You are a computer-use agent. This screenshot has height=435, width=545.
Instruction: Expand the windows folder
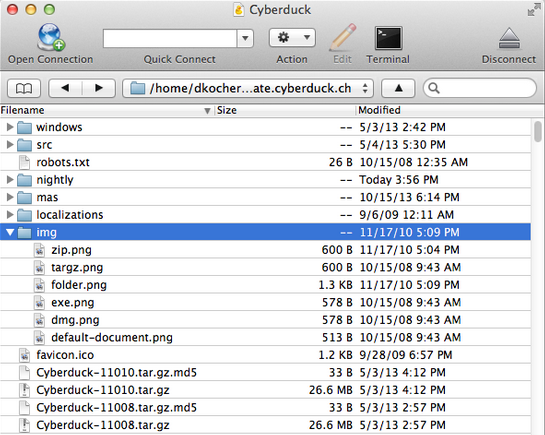click(10, 127)
